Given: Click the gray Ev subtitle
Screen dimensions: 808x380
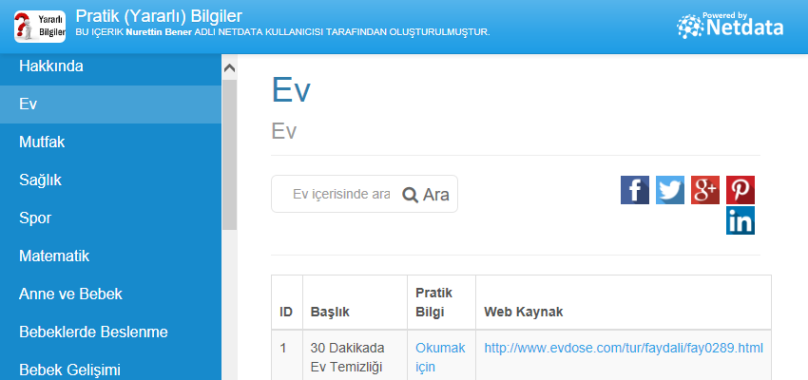Looking at the screenshot, I should 284,131.
